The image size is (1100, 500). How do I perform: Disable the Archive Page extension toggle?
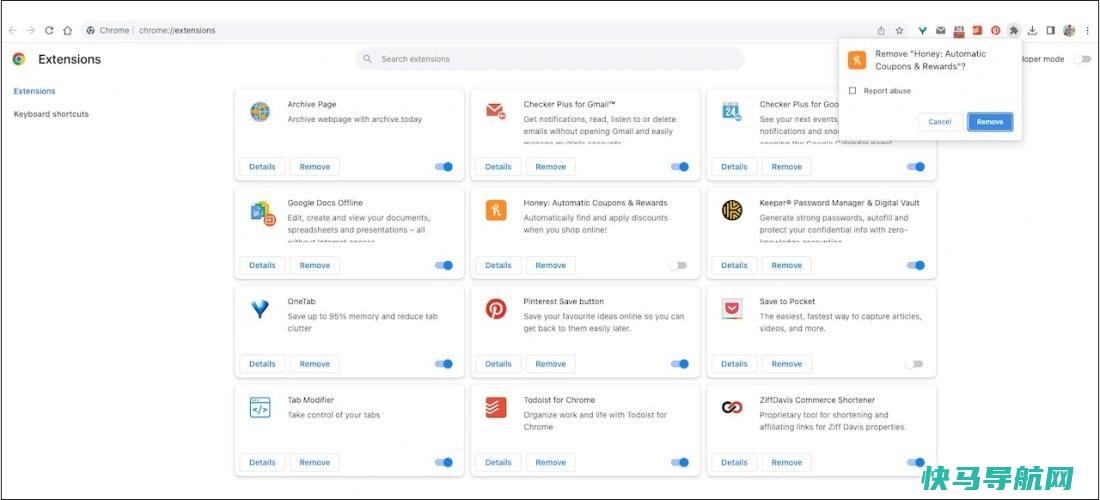[444, 167]
